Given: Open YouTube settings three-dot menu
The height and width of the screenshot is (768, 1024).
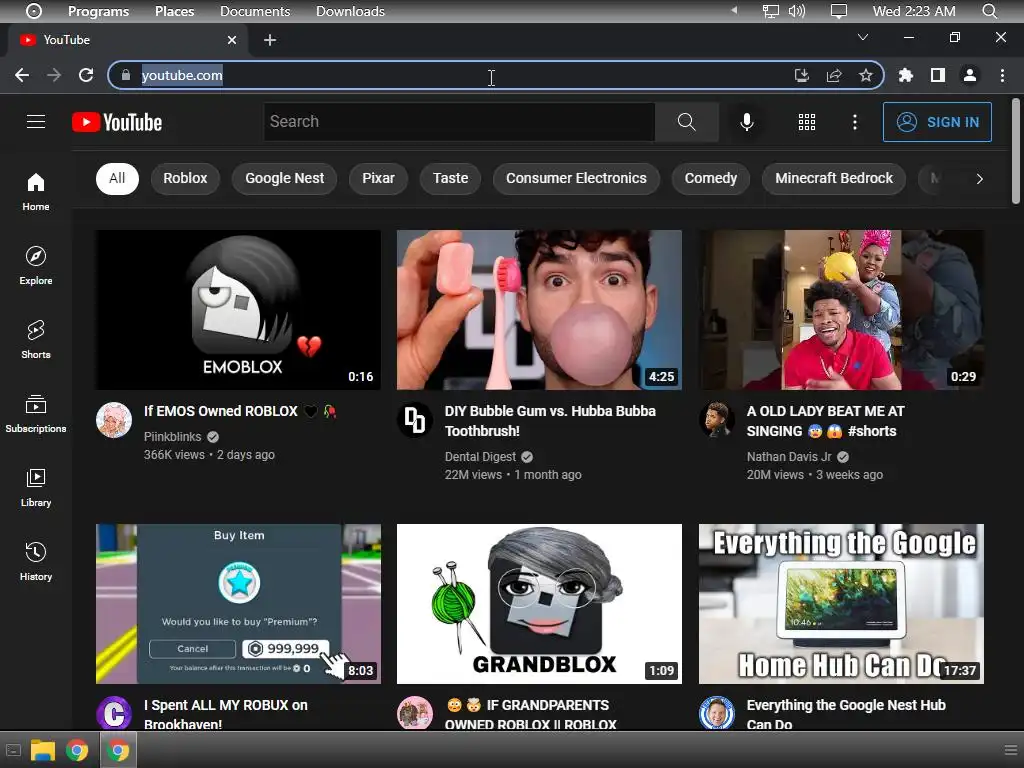Looking at the screenshot, I should click(x=855, y=122).
